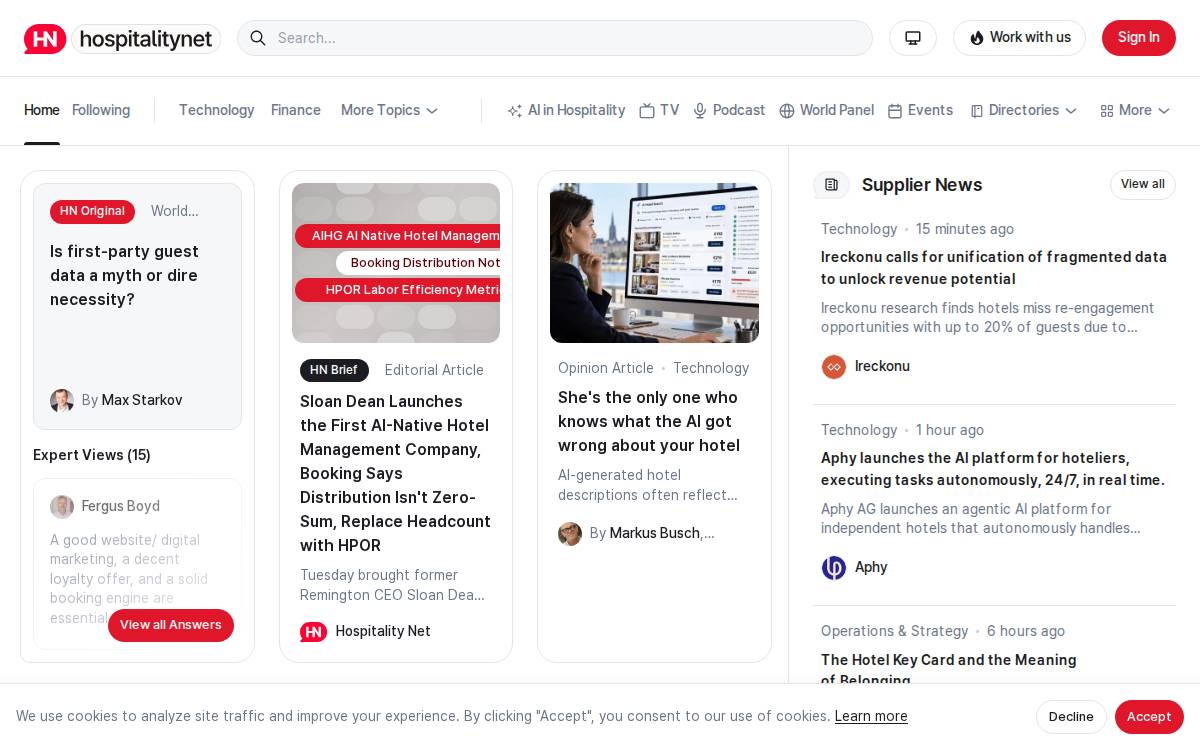The width and height of the screenshot is (1200, 750).
Task: Click Fergus Boyd's avatar photo
Action: tap(62, 507)
